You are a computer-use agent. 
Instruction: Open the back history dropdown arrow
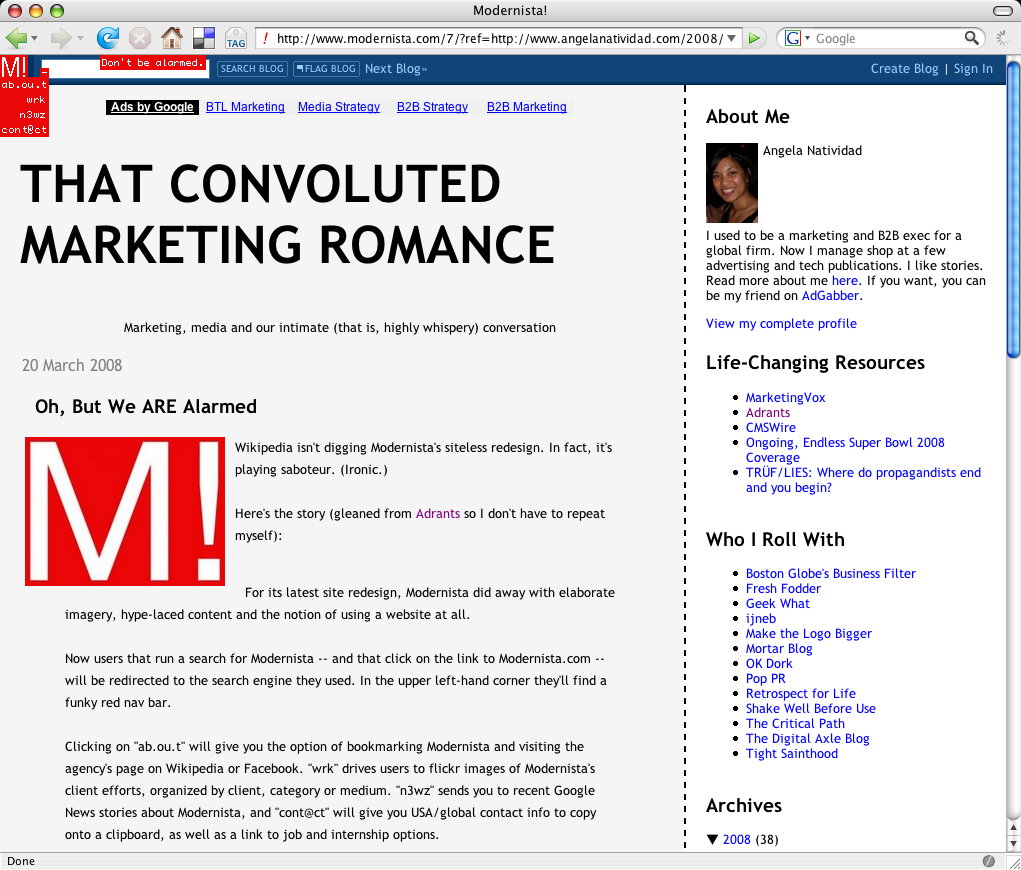[x=35, y=38]
